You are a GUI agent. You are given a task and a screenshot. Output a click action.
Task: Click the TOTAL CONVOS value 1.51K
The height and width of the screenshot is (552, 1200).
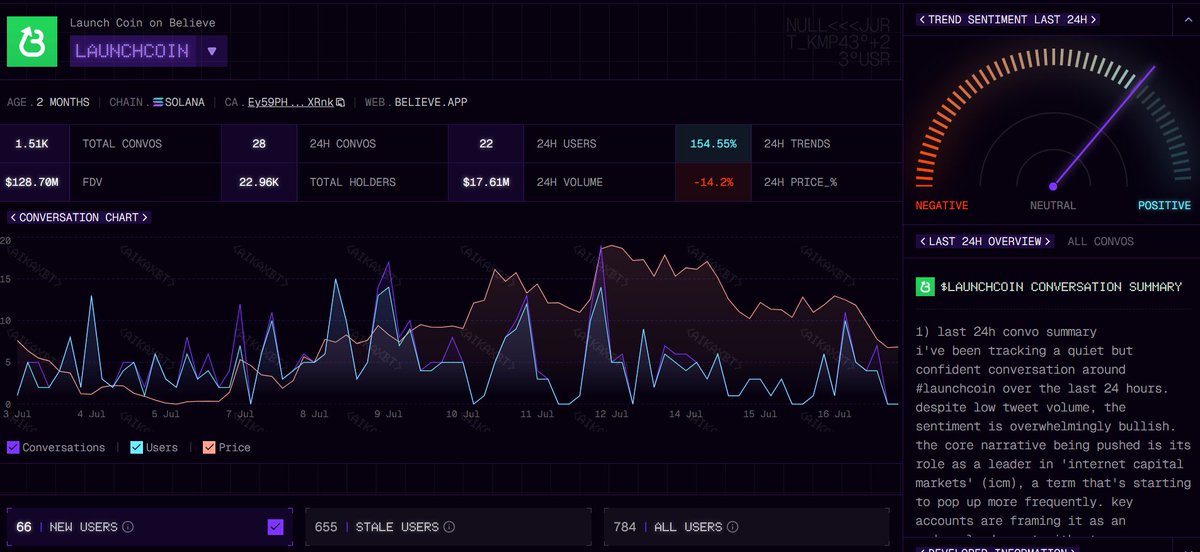point(33,144)
